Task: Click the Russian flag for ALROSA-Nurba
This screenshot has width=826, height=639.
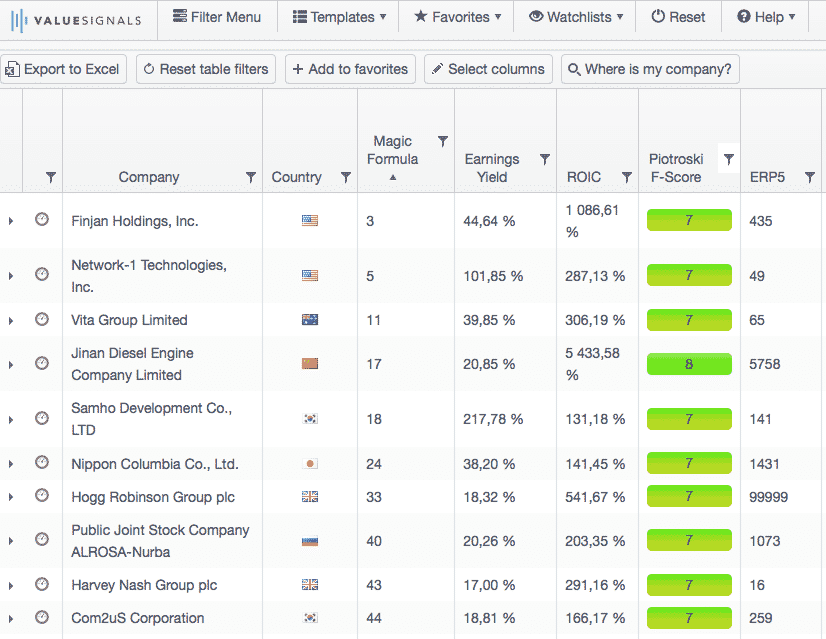Action: tap(310, 541)
